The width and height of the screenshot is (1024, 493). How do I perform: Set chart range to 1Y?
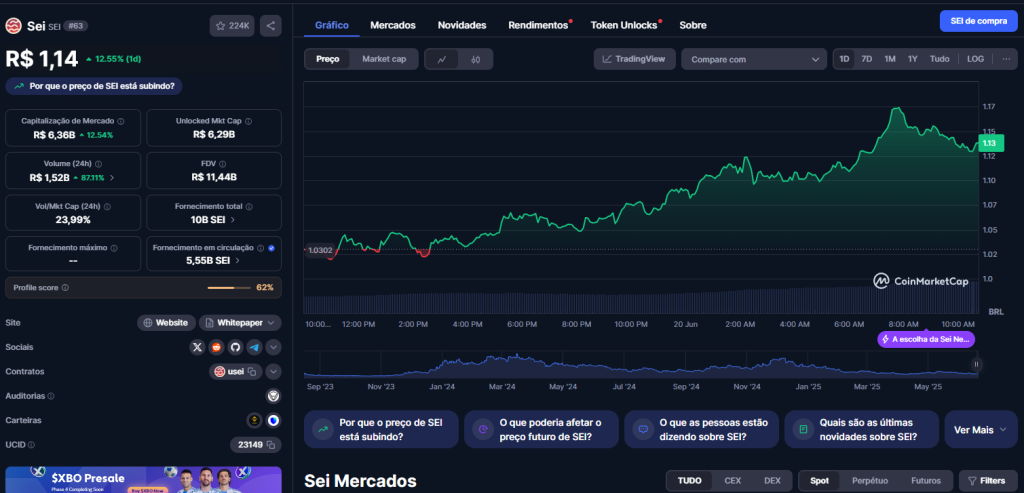point(912,59)
